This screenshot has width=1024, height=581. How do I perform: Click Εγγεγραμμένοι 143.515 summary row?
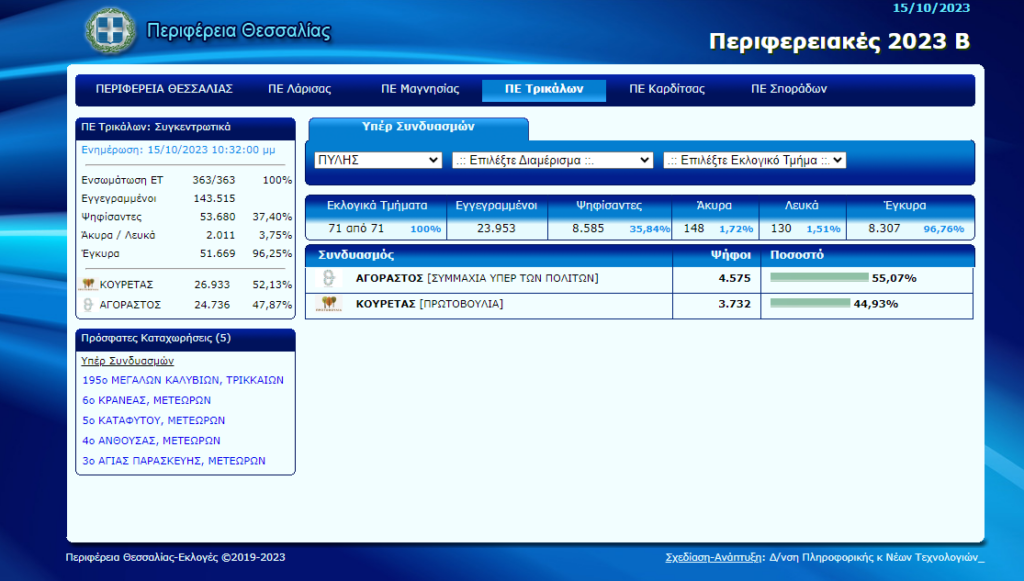(x=186, y=198)
